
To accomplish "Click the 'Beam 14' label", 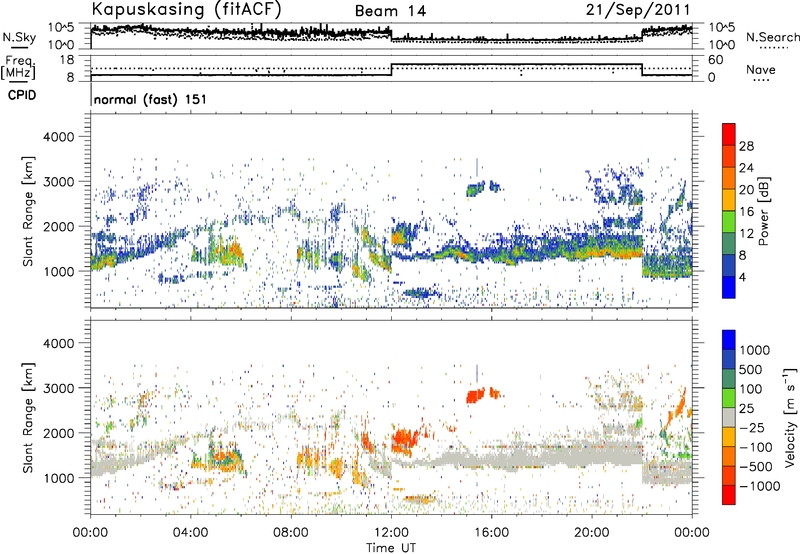I will click(390, 11).
